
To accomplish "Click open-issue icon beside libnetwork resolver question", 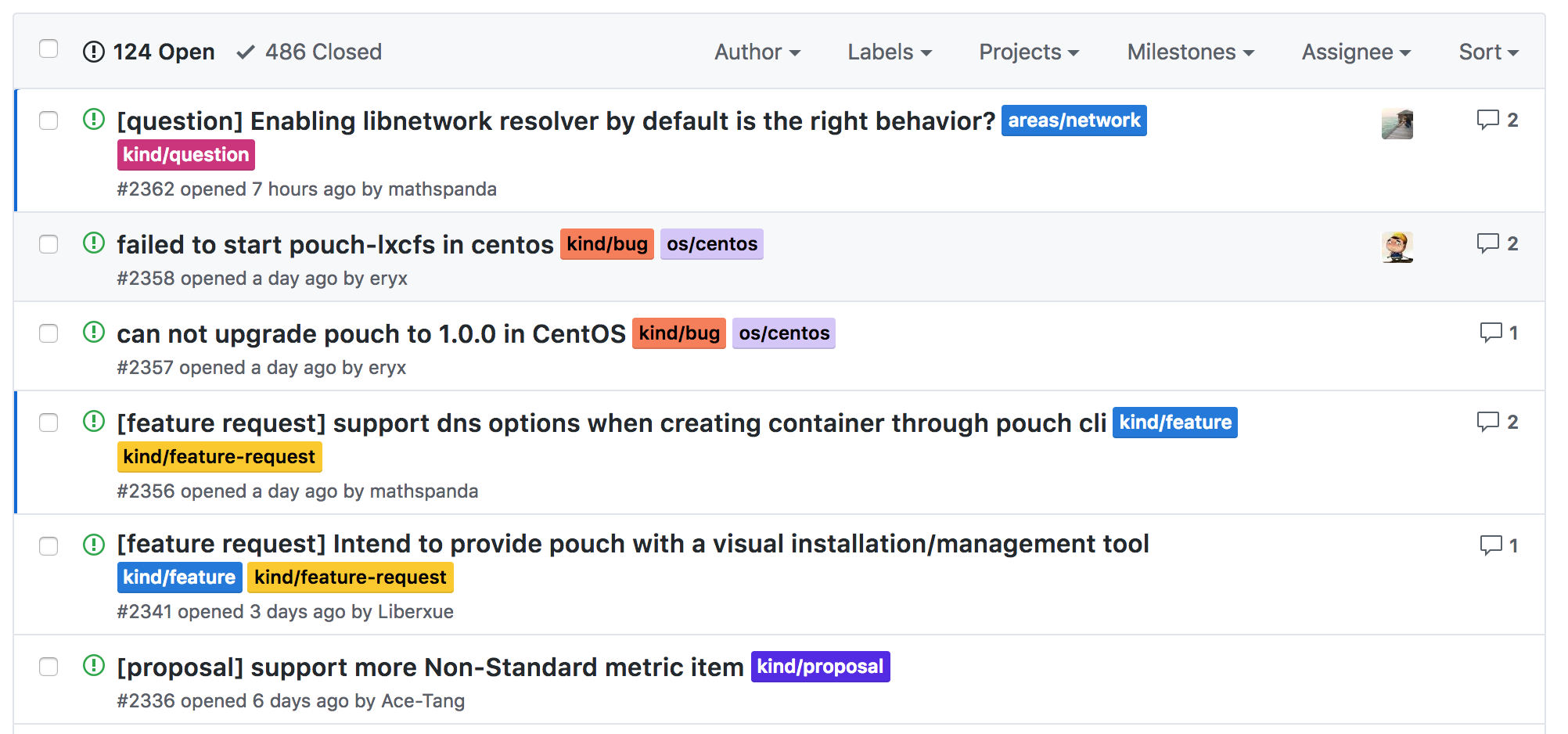I will (94, 120).
